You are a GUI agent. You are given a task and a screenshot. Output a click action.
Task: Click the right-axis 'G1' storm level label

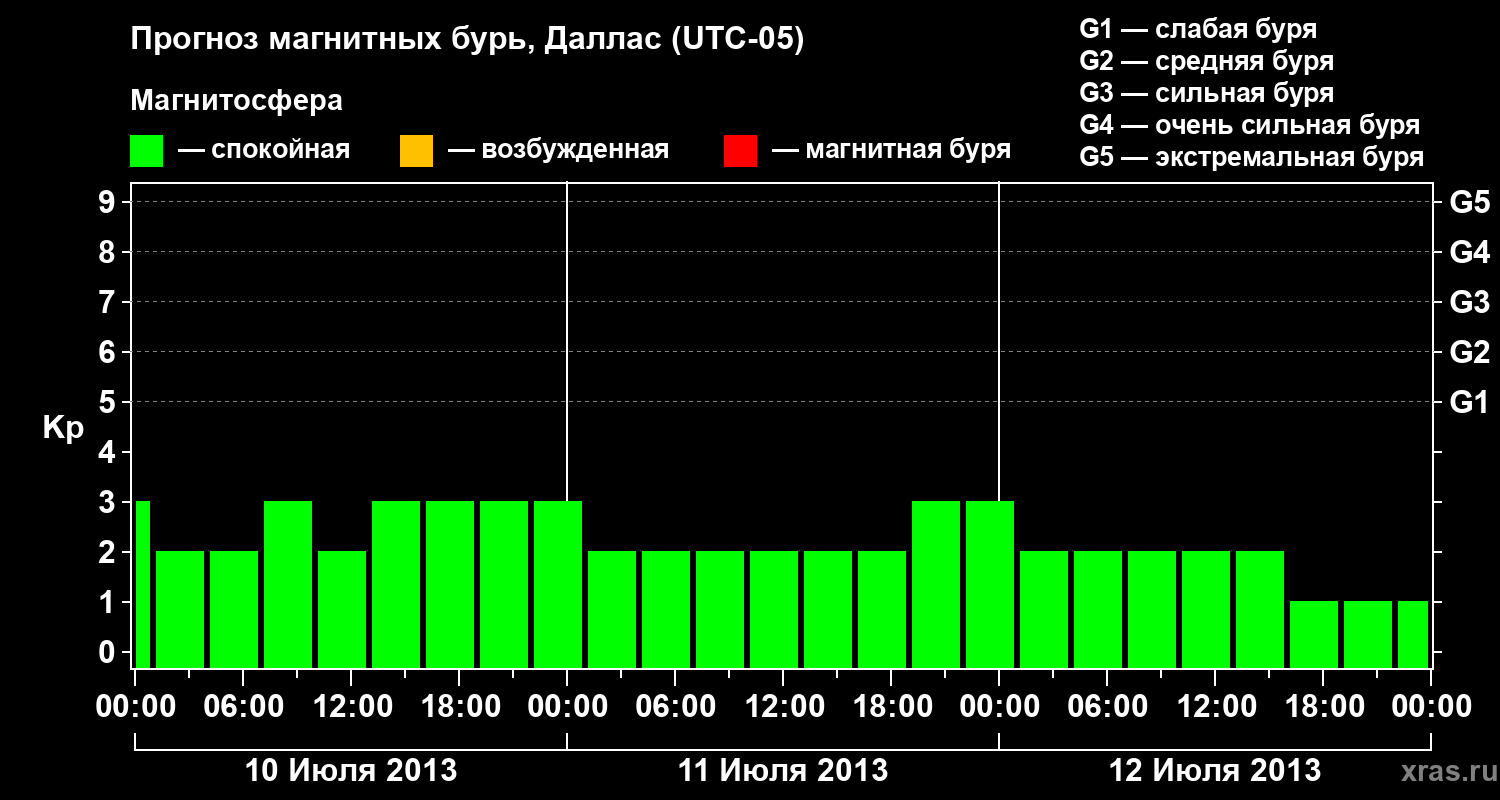[1470, 402]
